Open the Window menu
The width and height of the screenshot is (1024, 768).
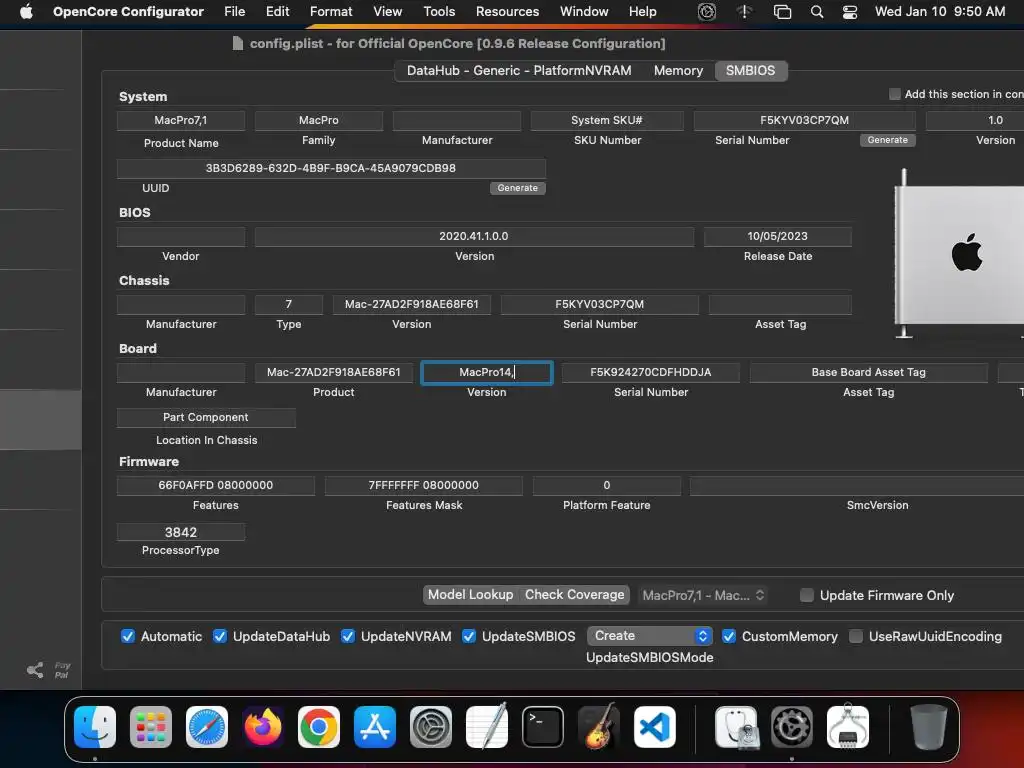[x=584, y=12]
